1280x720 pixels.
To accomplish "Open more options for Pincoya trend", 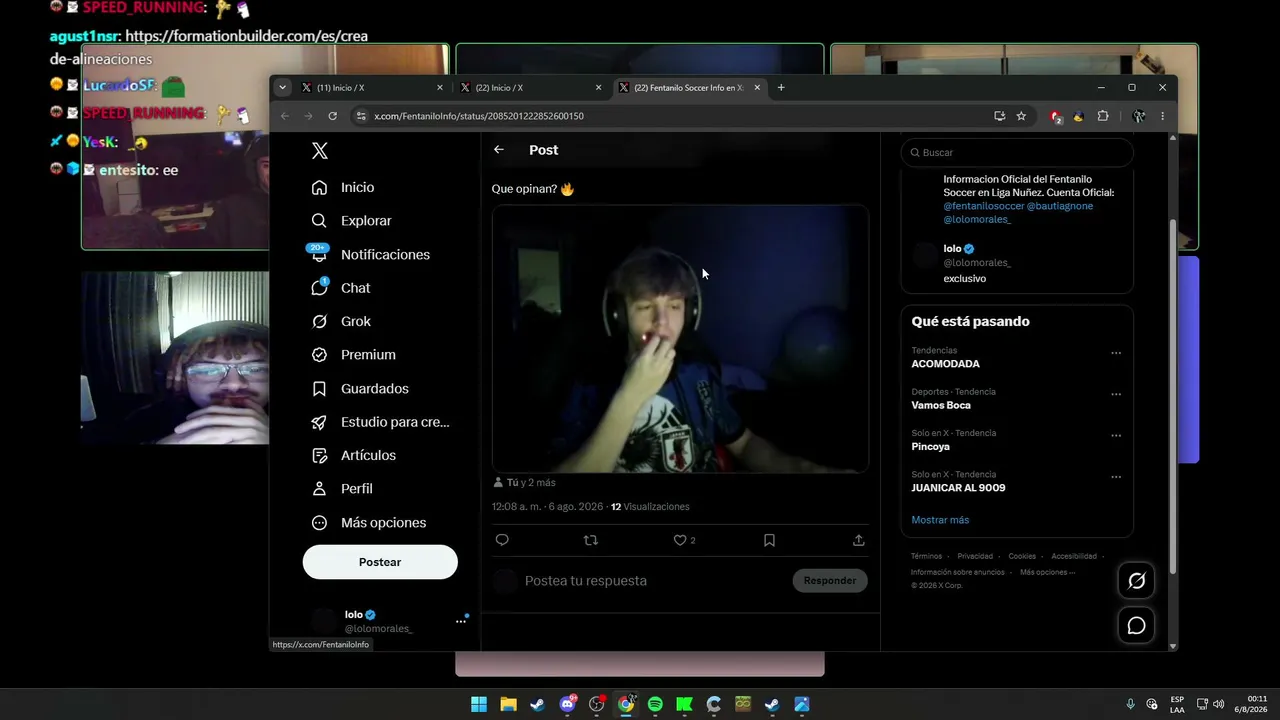I will point(1116,436).
